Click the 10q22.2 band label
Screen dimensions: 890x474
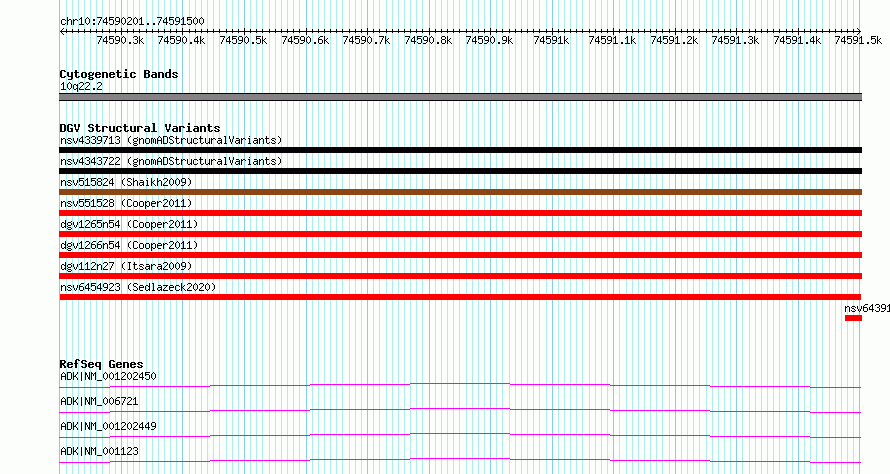(81, 86)
